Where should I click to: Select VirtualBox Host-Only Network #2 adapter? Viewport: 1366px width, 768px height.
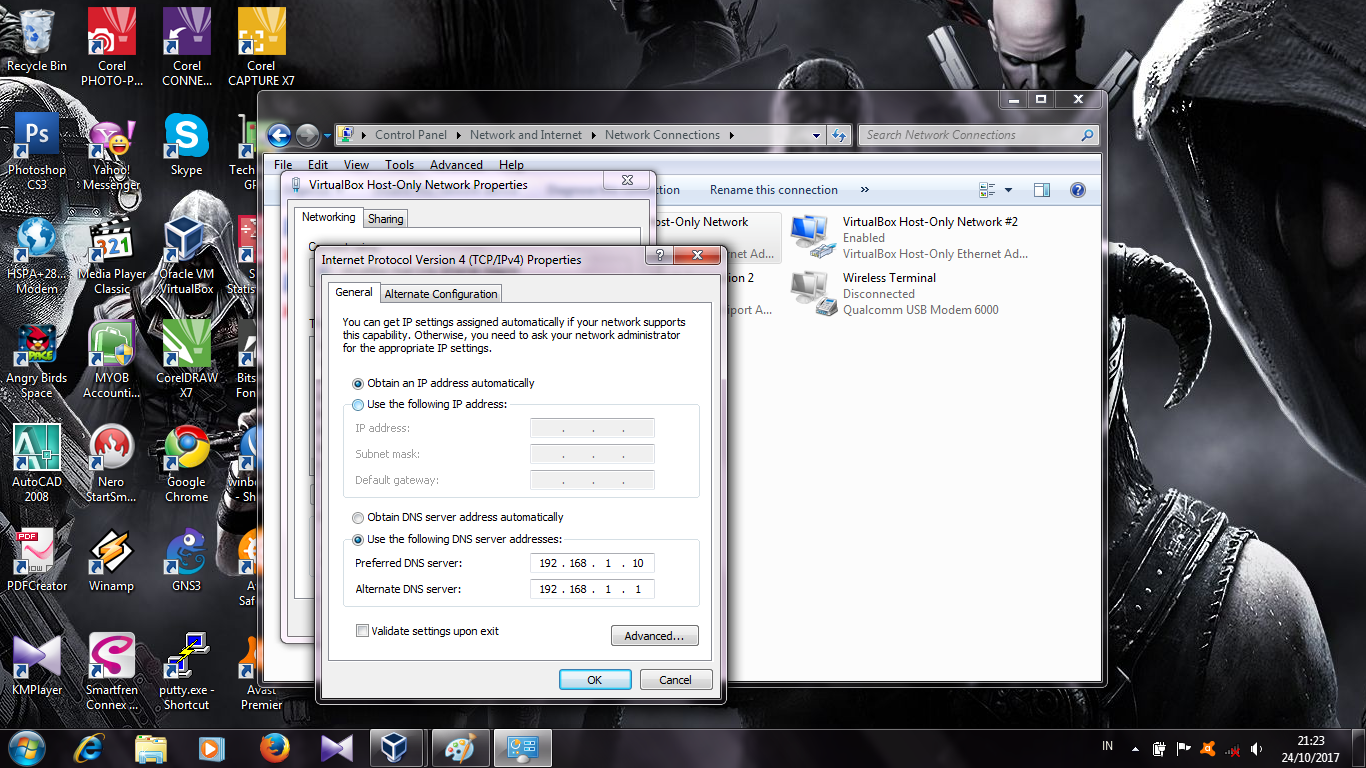(x=909, y=238)
